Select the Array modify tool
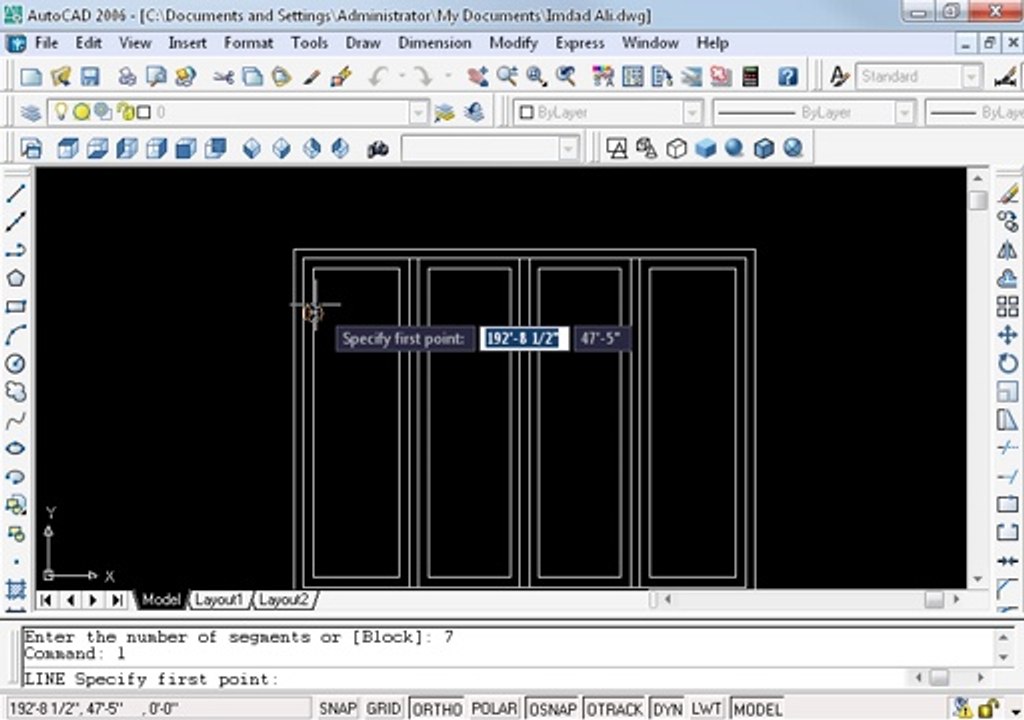 click(1007, 306)
